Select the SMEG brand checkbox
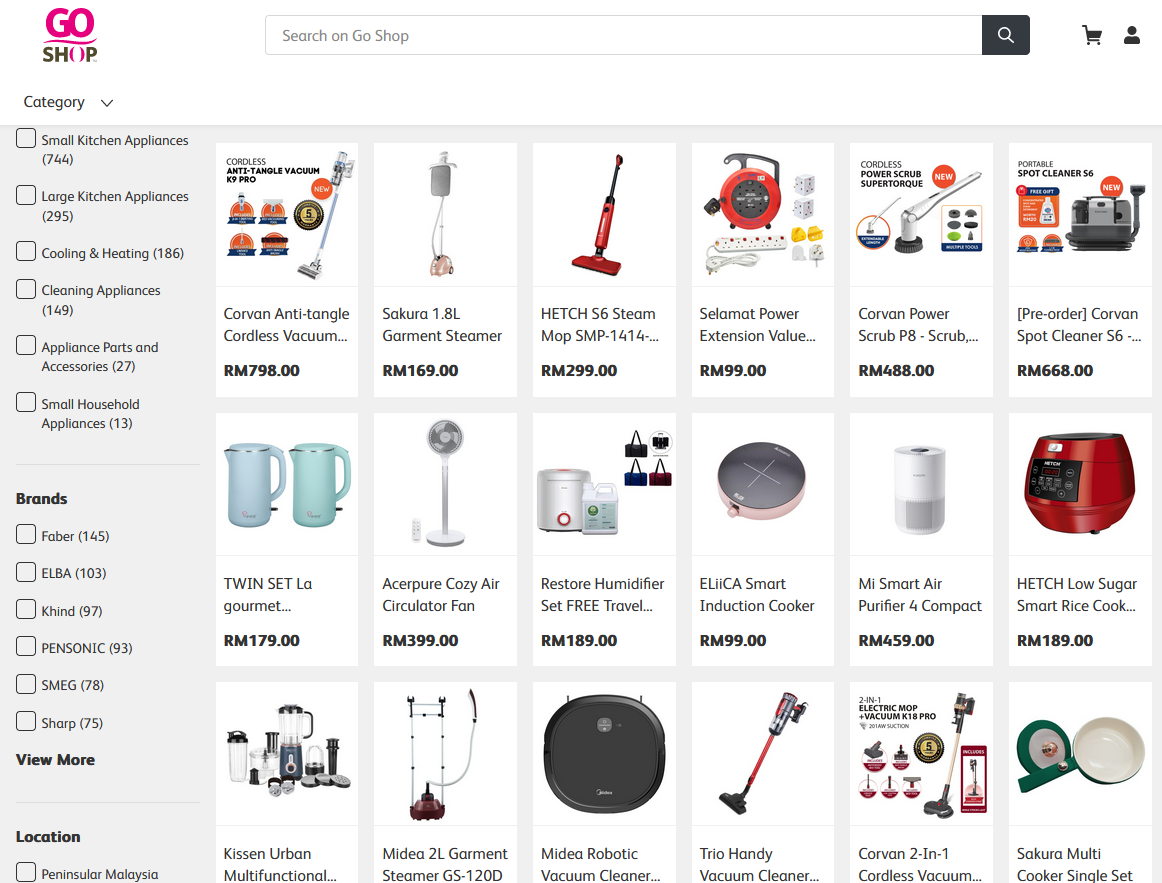The height and width of the screenshot is (883, 1162). click(26, 684)
